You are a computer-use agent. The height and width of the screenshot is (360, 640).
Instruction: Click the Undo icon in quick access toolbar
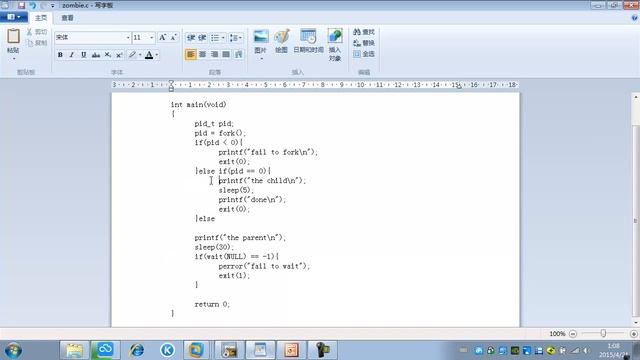32,5
